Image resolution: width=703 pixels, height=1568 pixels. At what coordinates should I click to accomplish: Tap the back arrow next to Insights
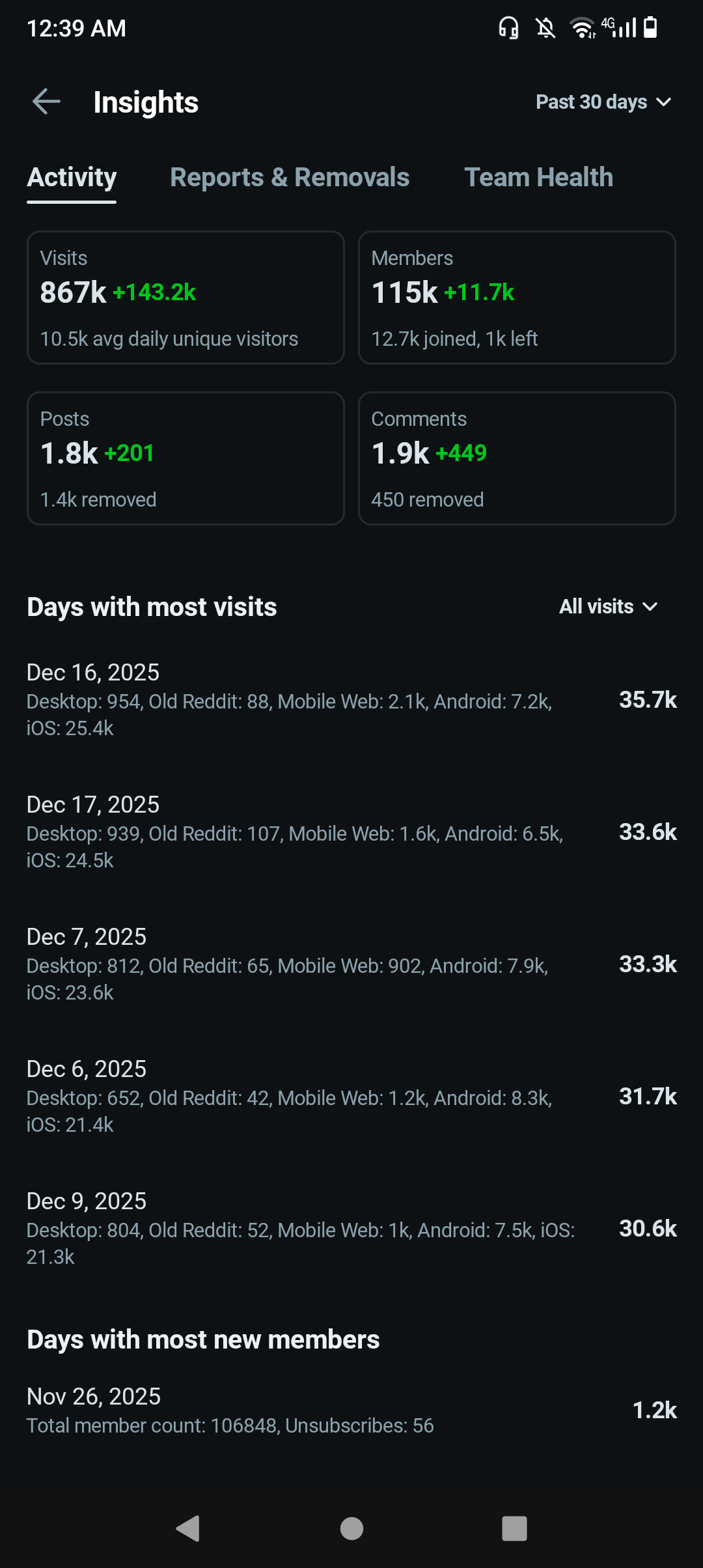pyautogui.click(x=46, y=102)
